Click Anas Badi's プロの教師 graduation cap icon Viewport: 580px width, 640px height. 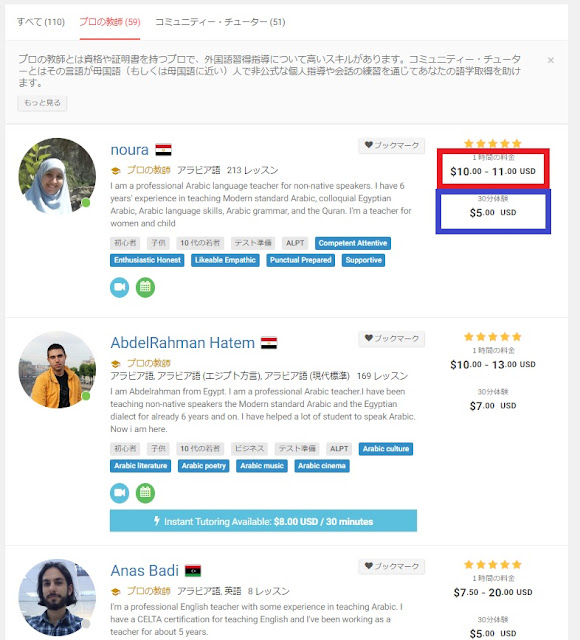pos(116,591)
